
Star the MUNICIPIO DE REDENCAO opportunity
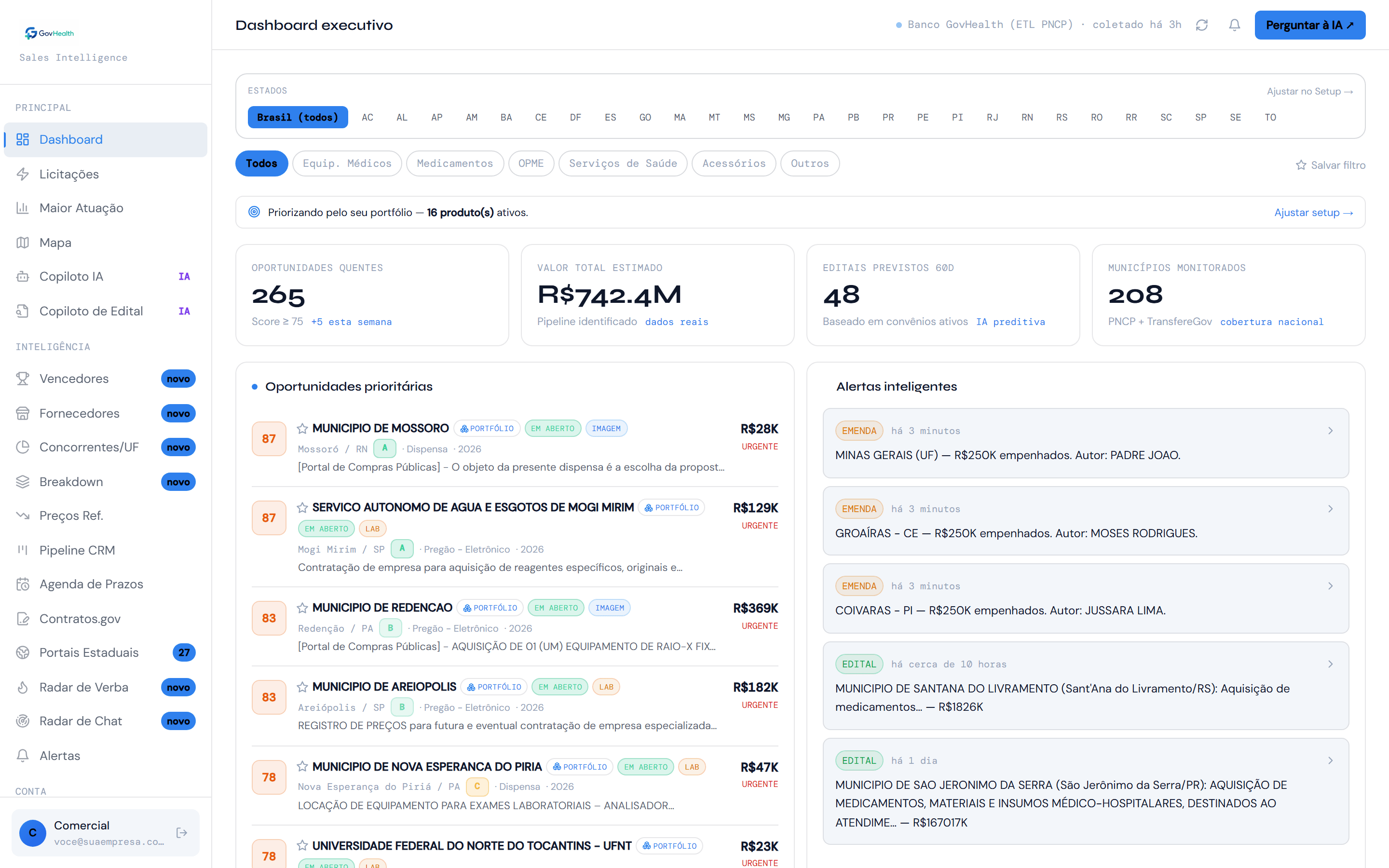302,608
